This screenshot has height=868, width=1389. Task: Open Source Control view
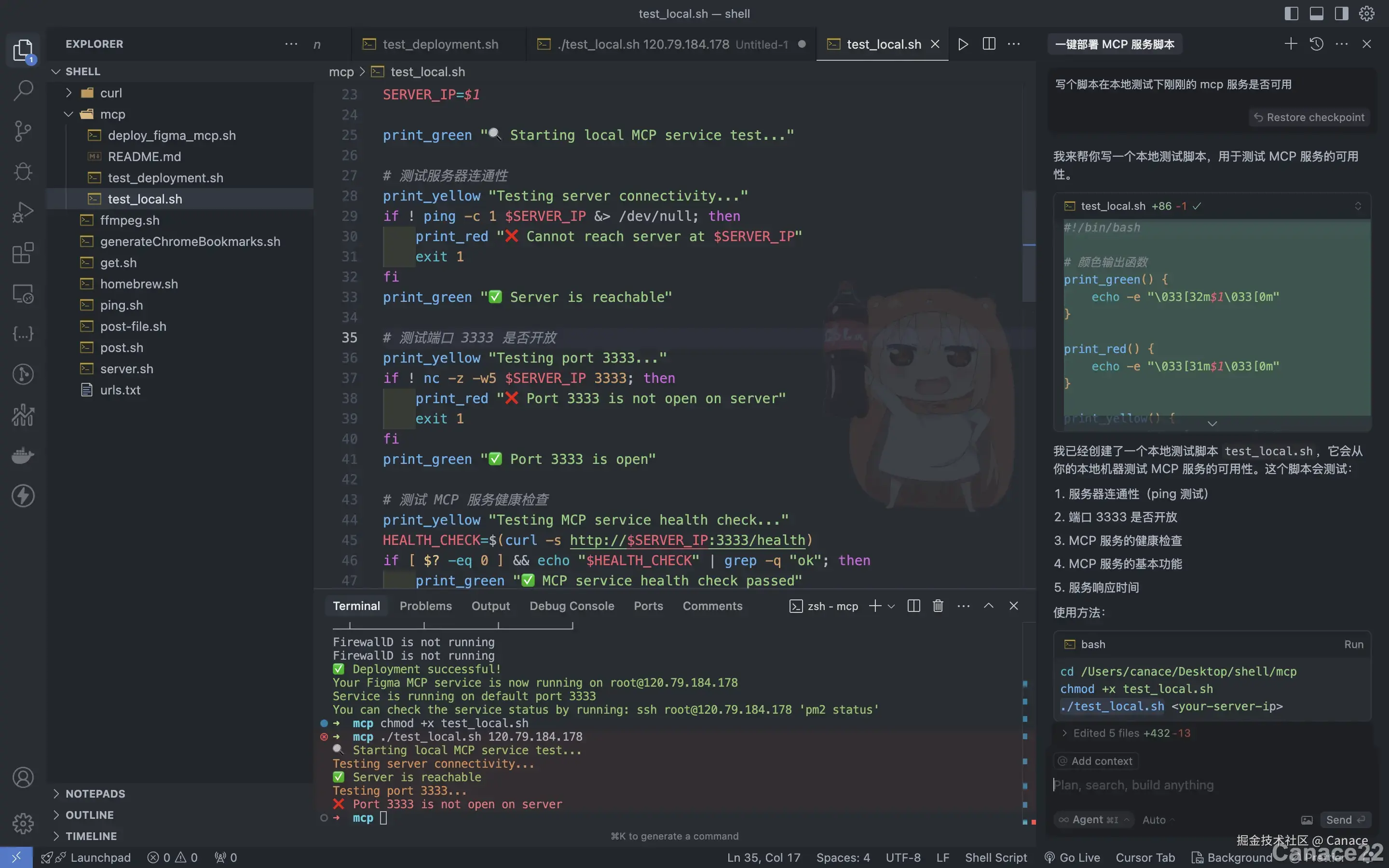coord(23,131)
